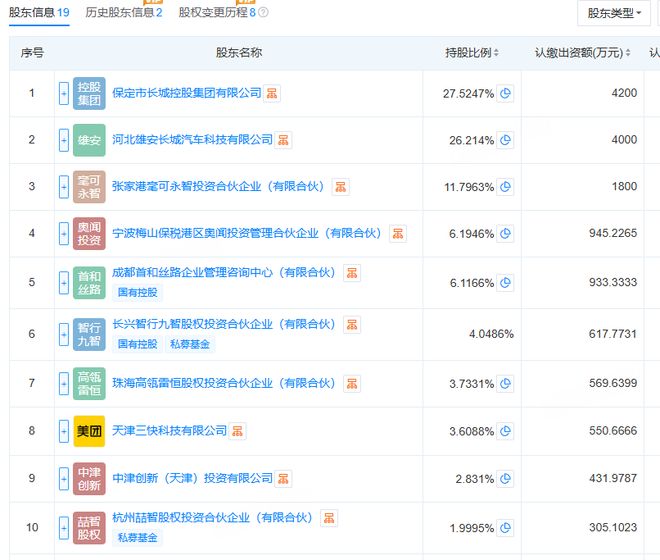
Task: Open 长兴智行九智股权投资合伙企业 link
Action: [x=224, y=325]
